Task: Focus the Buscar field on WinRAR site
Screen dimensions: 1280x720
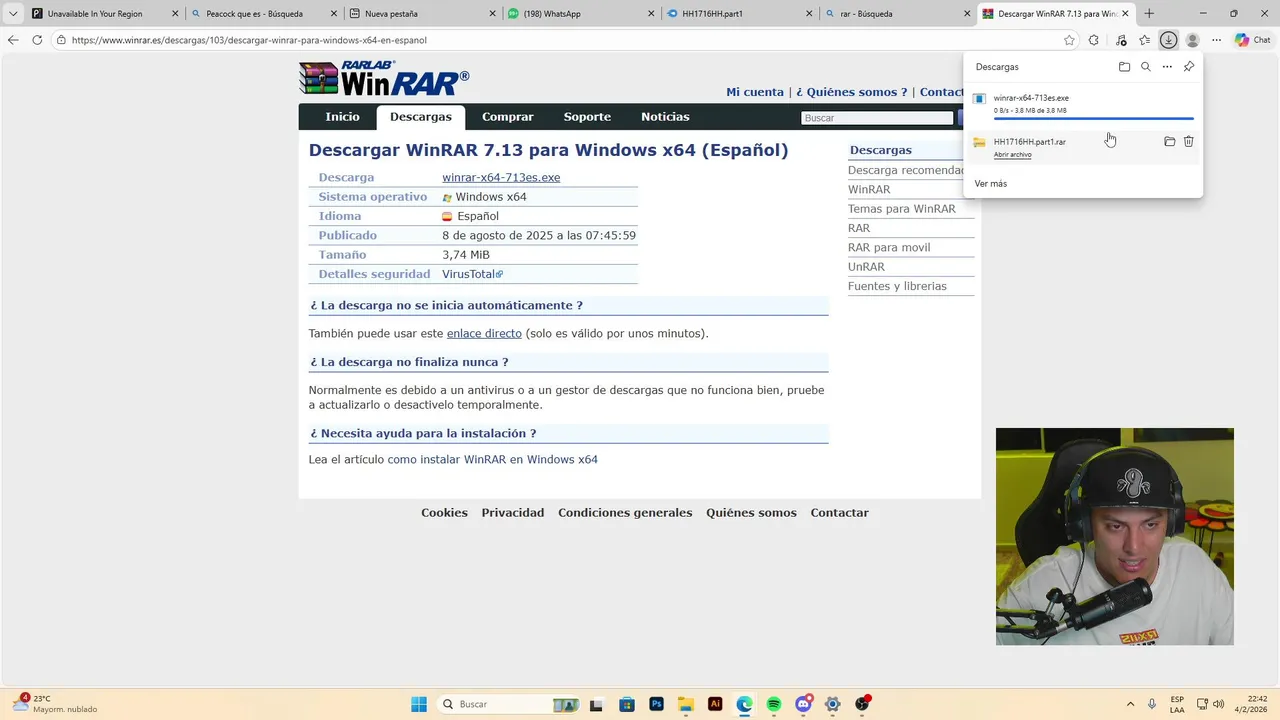Action: click(x=877, y=118)
